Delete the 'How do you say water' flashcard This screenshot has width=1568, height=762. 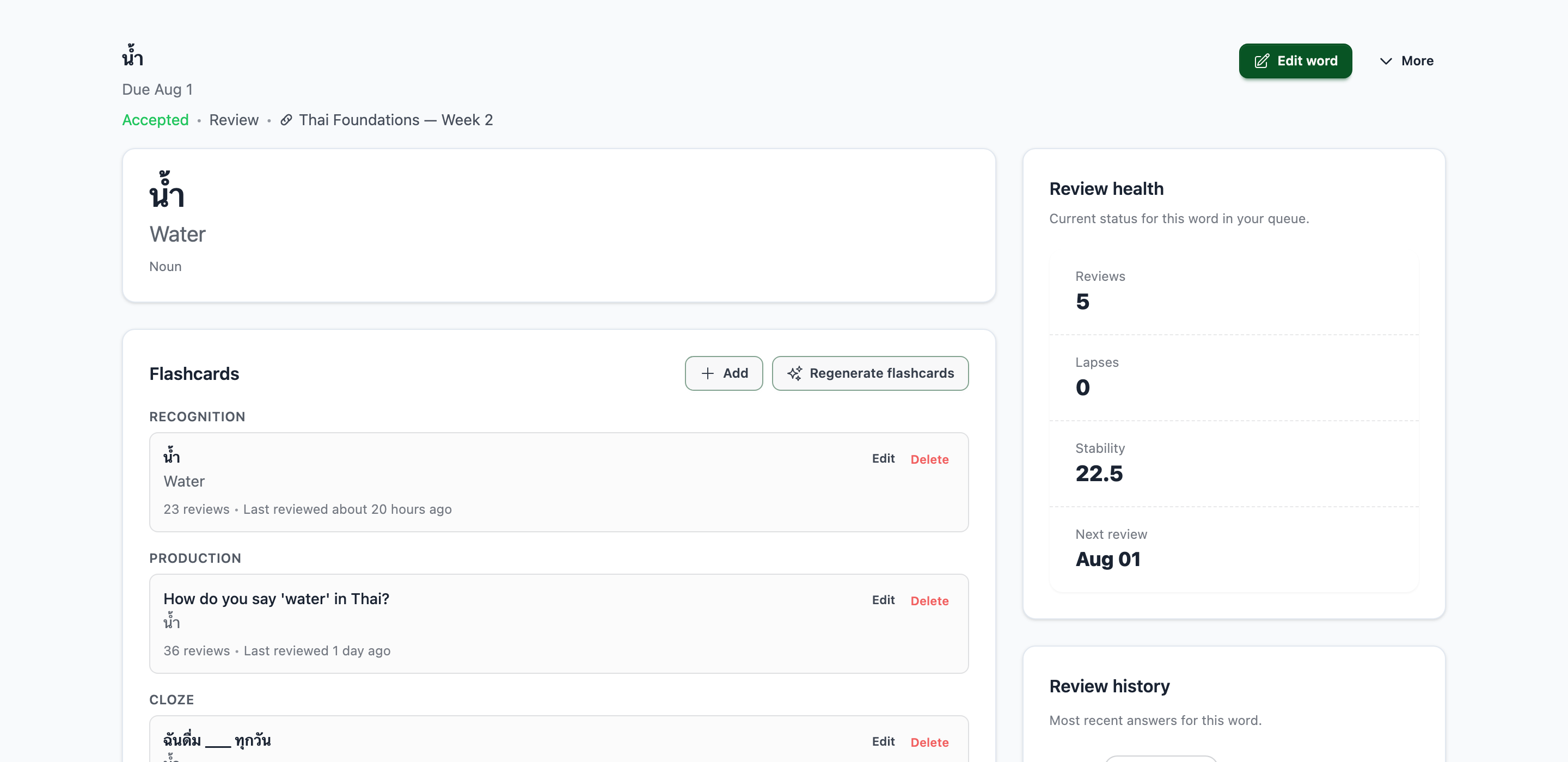tap(929, 601)
